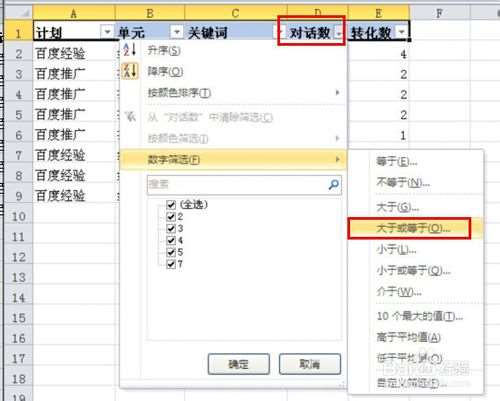
Task: Click the select-all corner of the sheet
Action: pyautogui.click(x=18, y=12)
